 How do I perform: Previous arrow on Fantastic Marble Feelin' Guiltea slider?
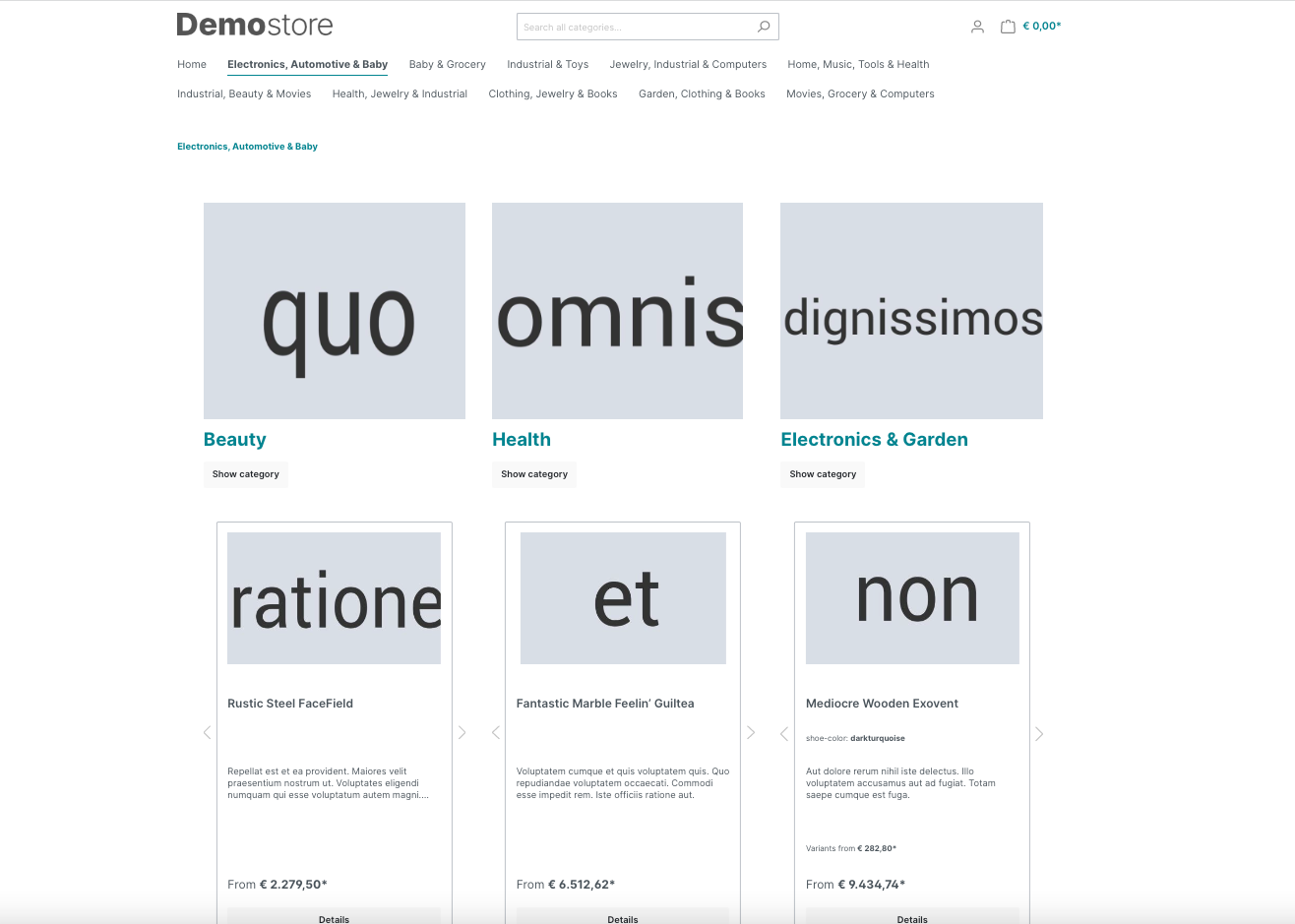495,732
